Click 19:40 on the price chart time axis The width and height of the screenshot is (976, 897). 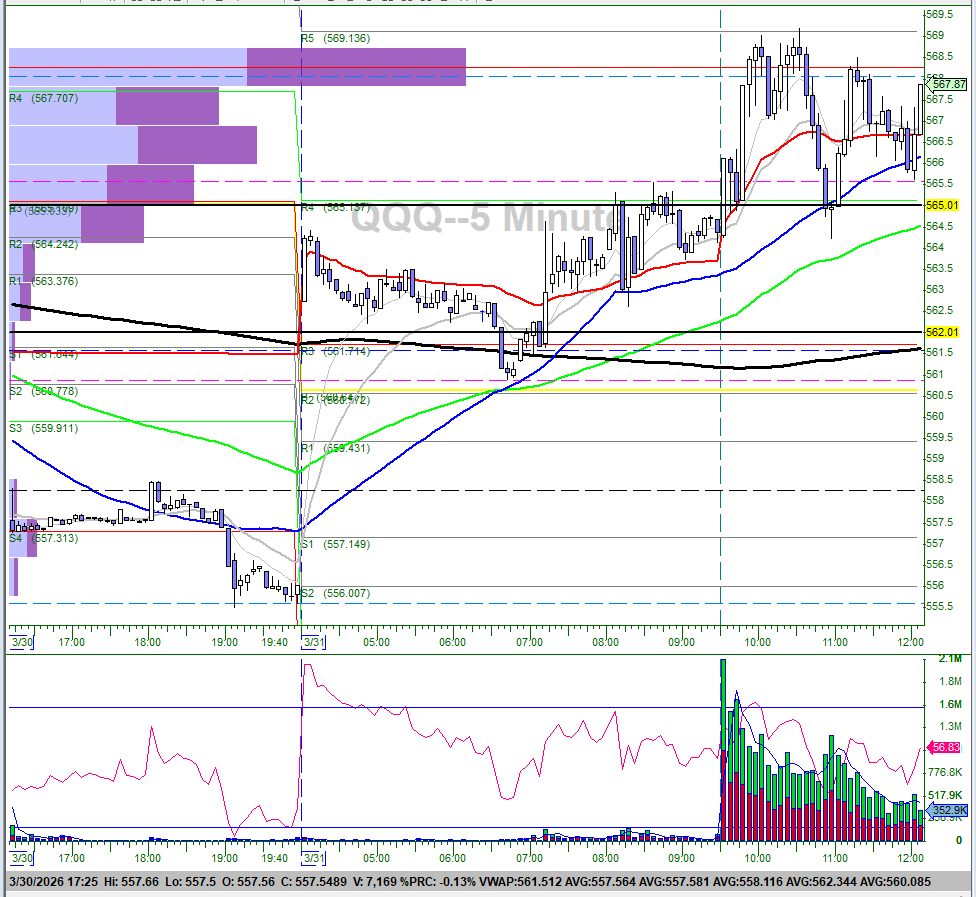(274, 642)
